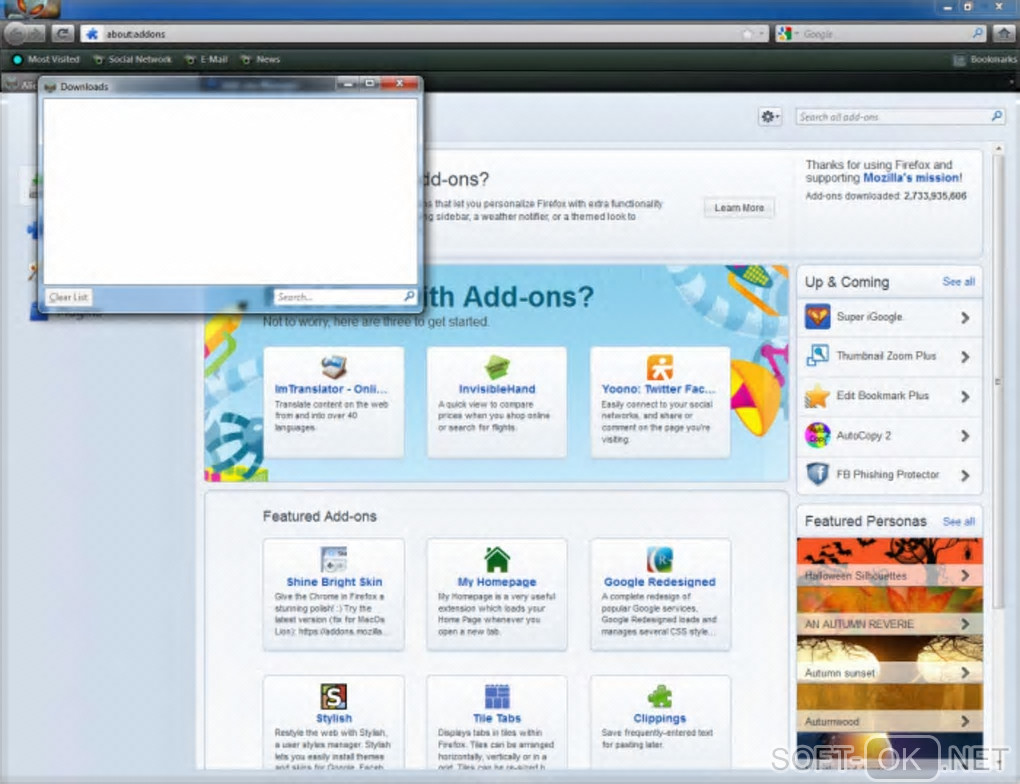Click the Downloads search magnifier icon
The width and height of the screenshot is (1020, 784).
tap(409, 297)
